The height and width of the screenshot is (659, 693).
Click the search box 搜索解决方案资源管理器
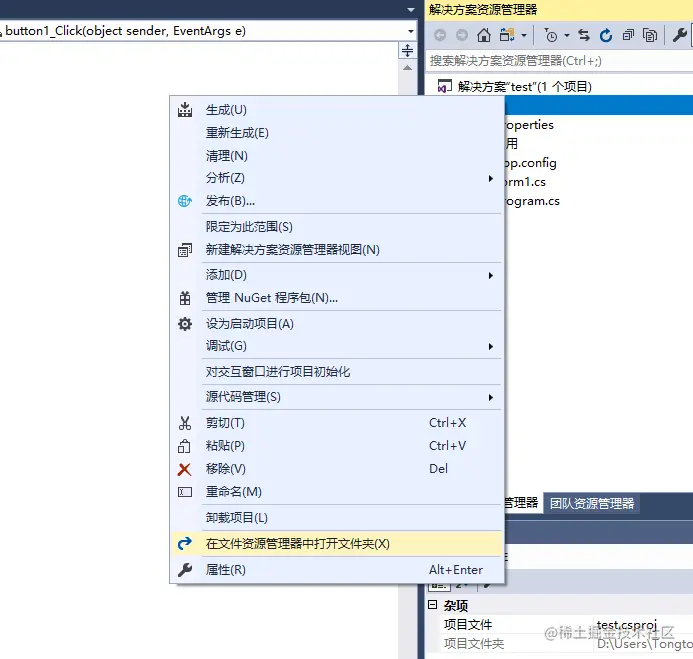(559, 61)
